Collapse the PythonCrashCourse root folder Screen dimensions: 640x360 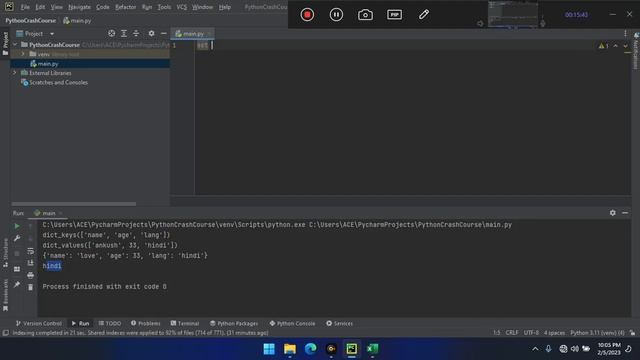16,44
